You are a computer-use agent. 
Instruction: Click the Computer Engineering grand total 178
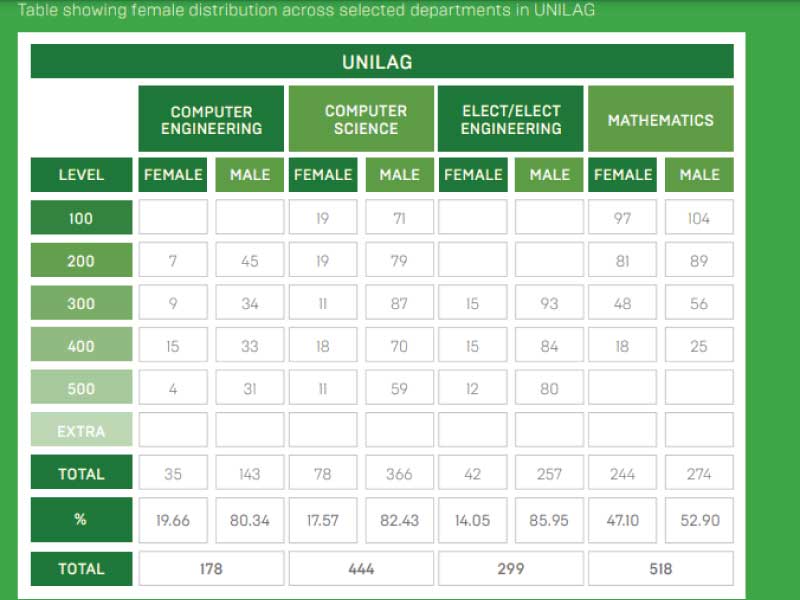(211, 568)
